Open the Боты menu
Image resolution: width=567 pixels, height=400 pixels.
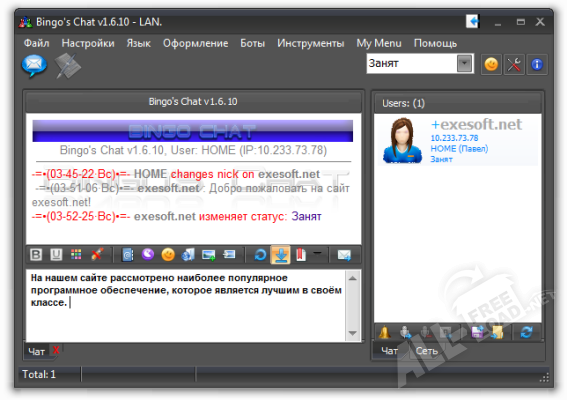[x=252, y=43]
